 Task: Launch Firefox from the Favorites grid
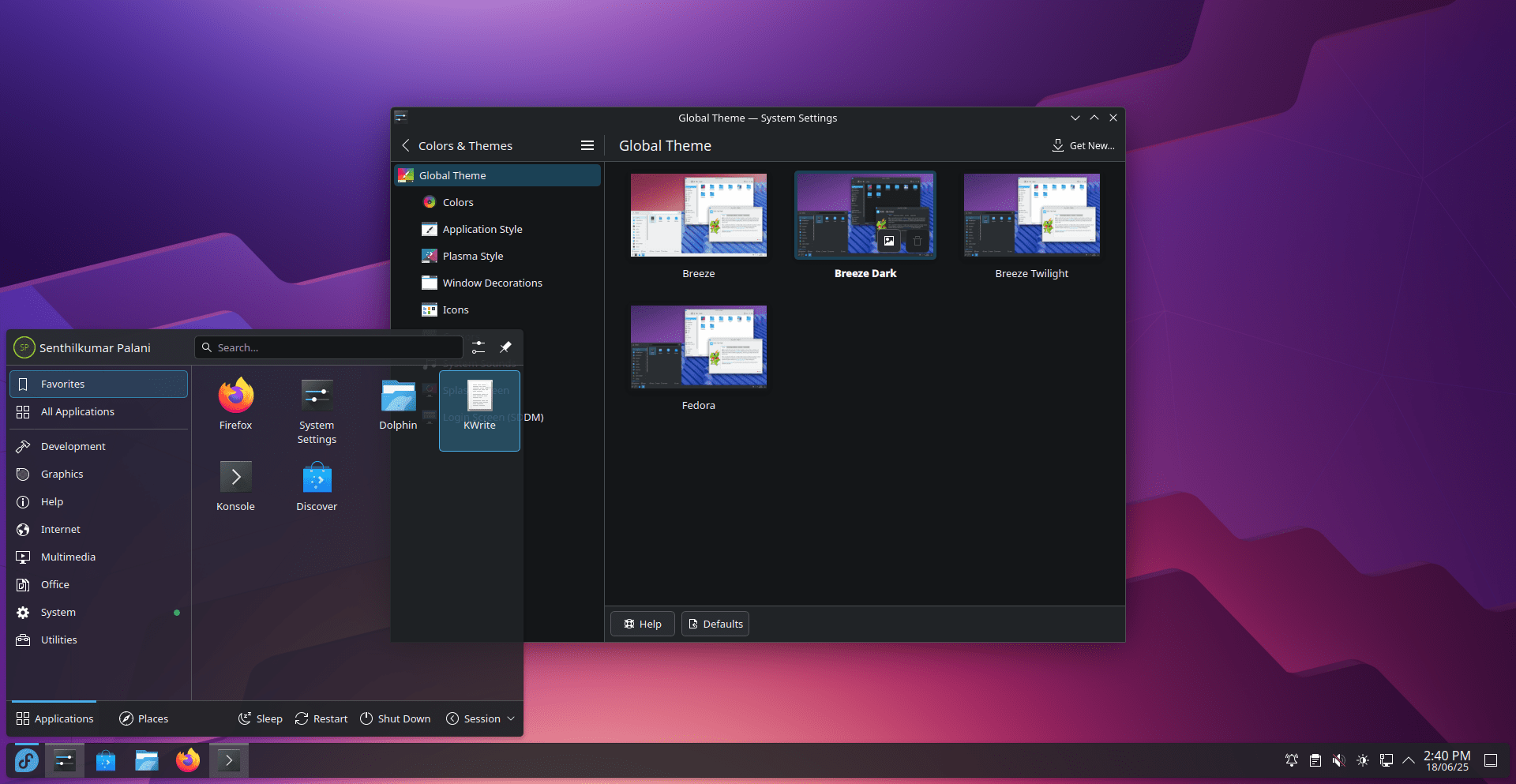[235, 403]
